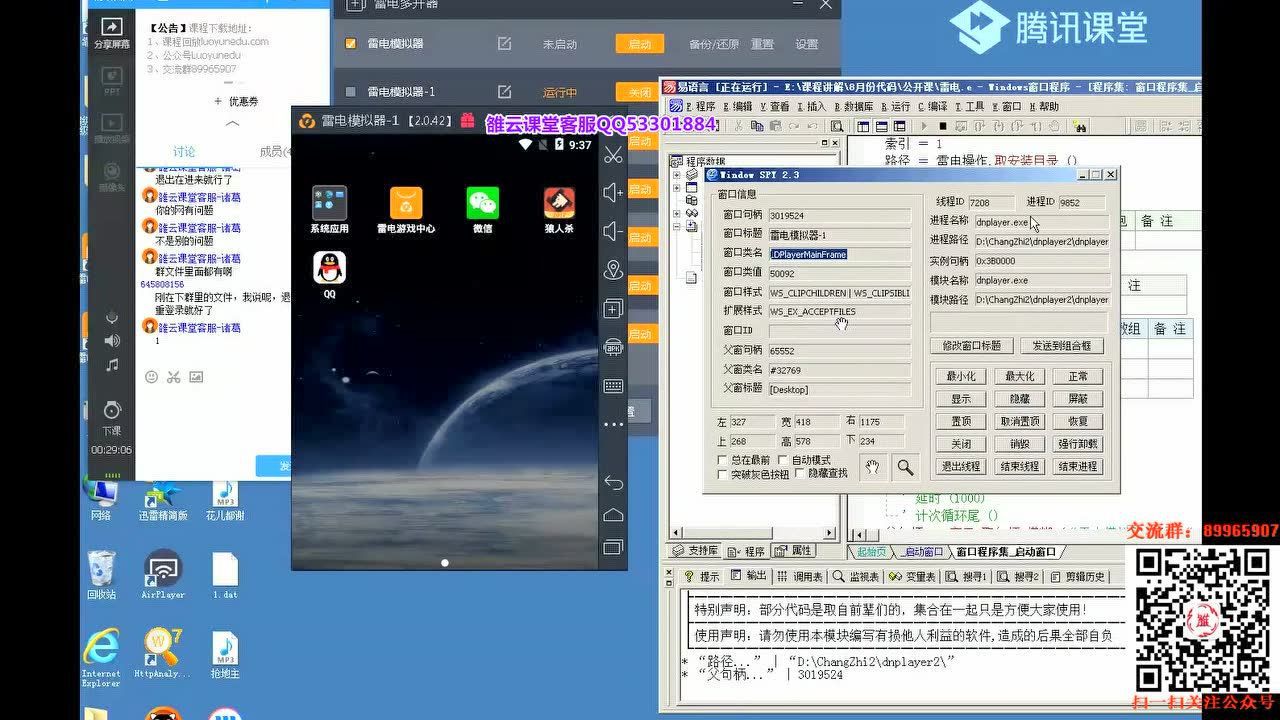The width and height of the screenshot is (1280, 720).
Task: Click the 置顶 button
Action: tap(960, 421)
